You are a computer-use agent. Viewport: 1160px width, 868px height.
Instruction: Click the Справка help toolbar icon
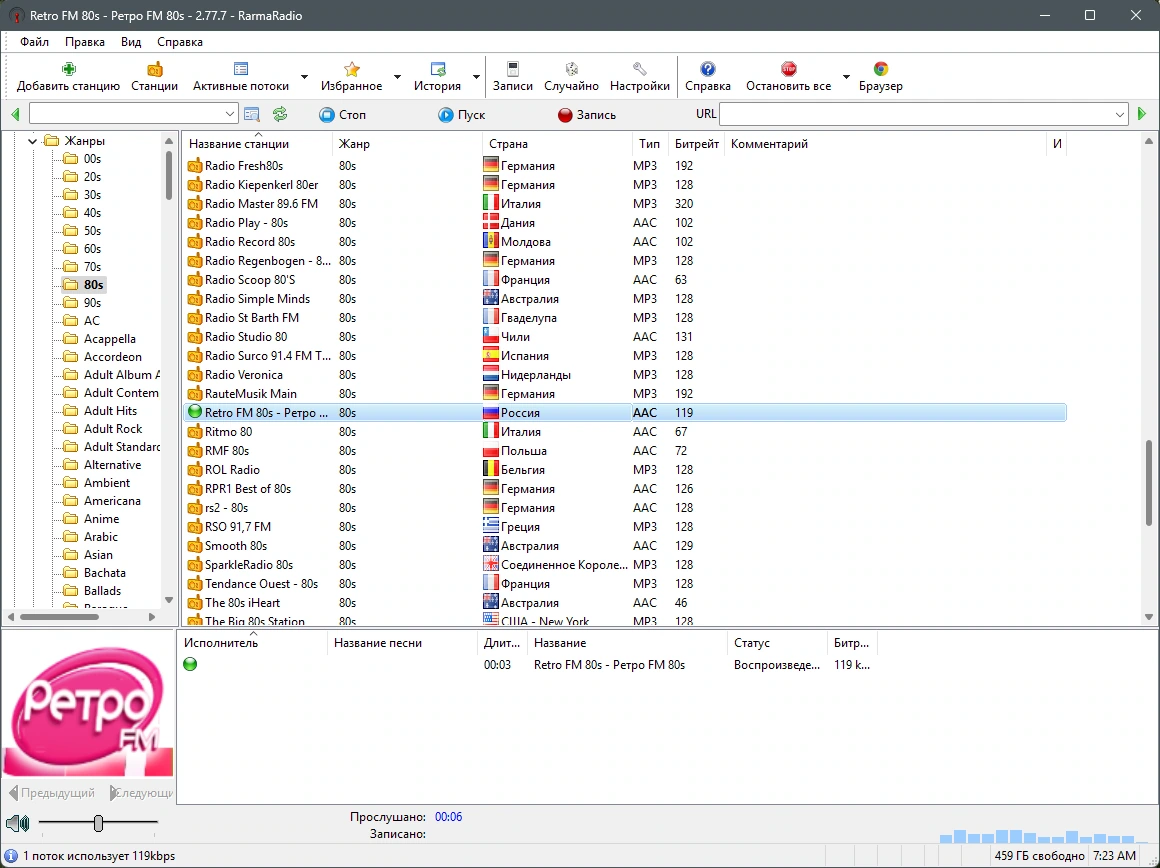tap(707, 70)
